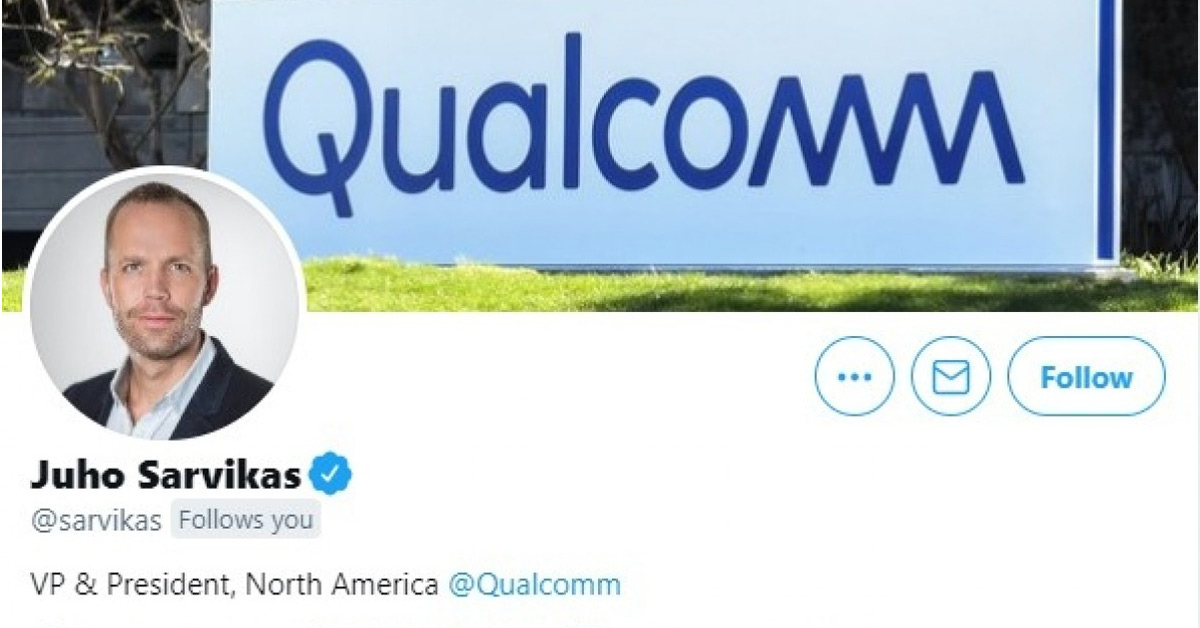The width and height of the screenshot is (1200, 628).
Task: Follow Juho Sarvikas
Action: click(1086, 377)
